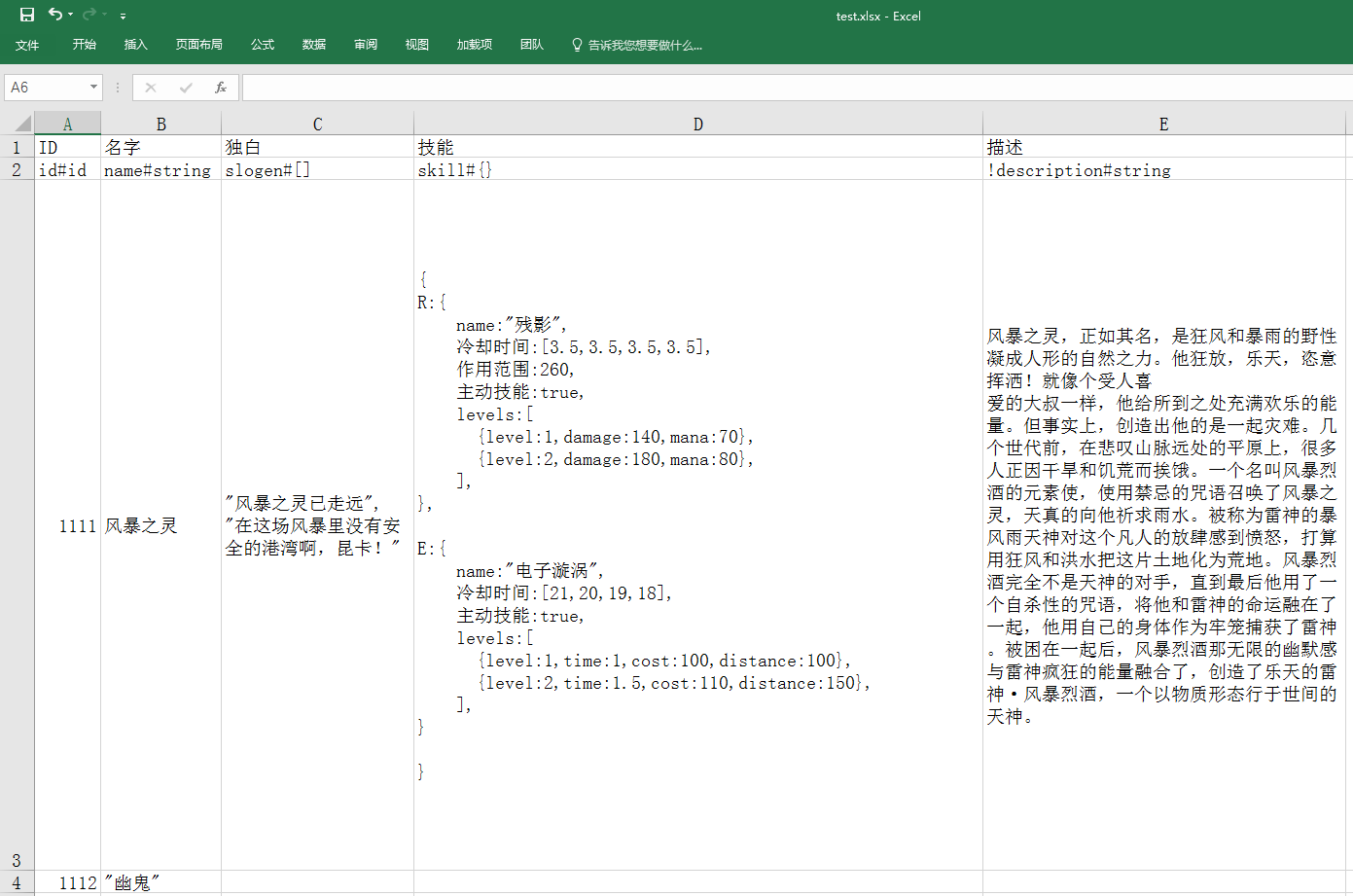1353x896 pixels.
Task: Click the lightbulb icon beside Tell Me
Action: click(577, 45)
